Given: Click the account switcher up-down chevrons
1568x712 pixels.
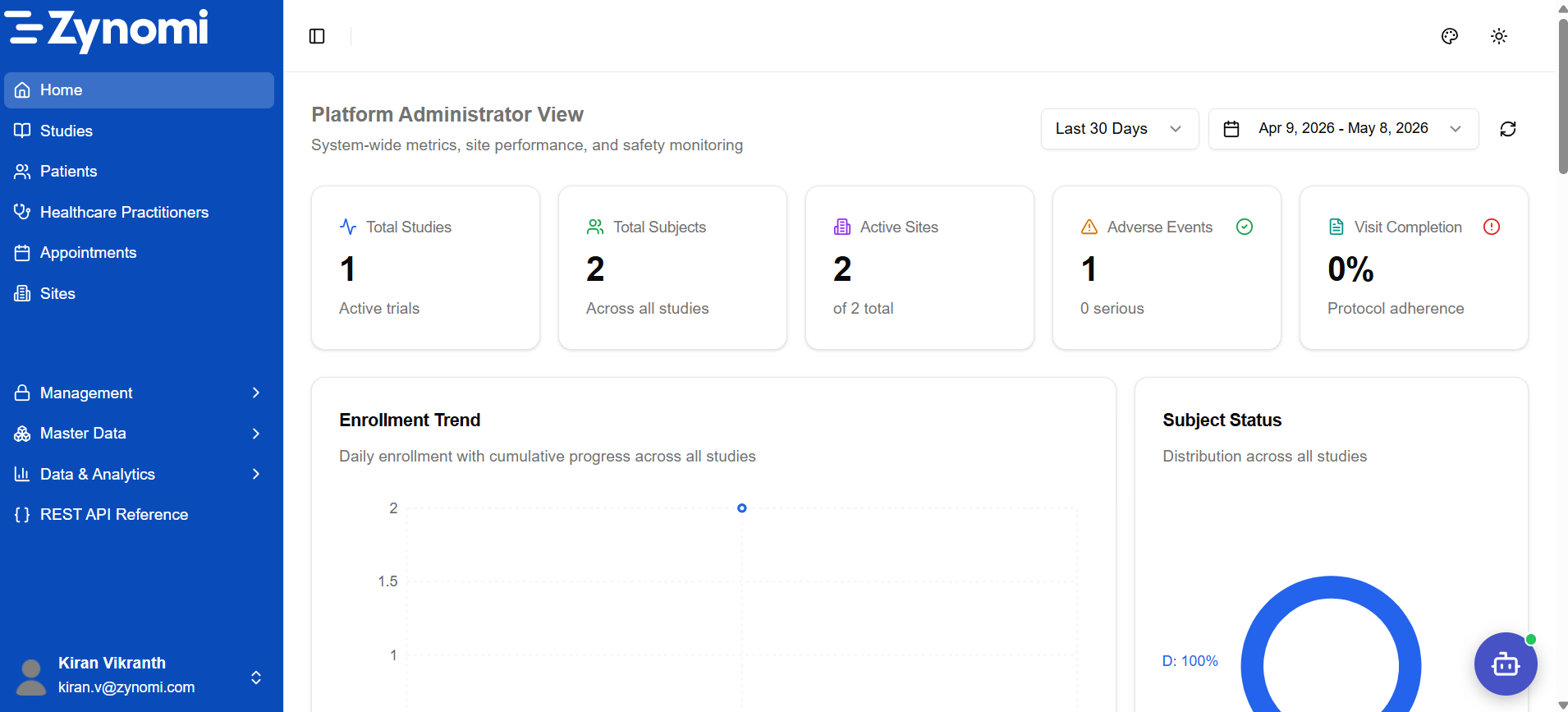Looking at the screenshot, I should 256,678.
